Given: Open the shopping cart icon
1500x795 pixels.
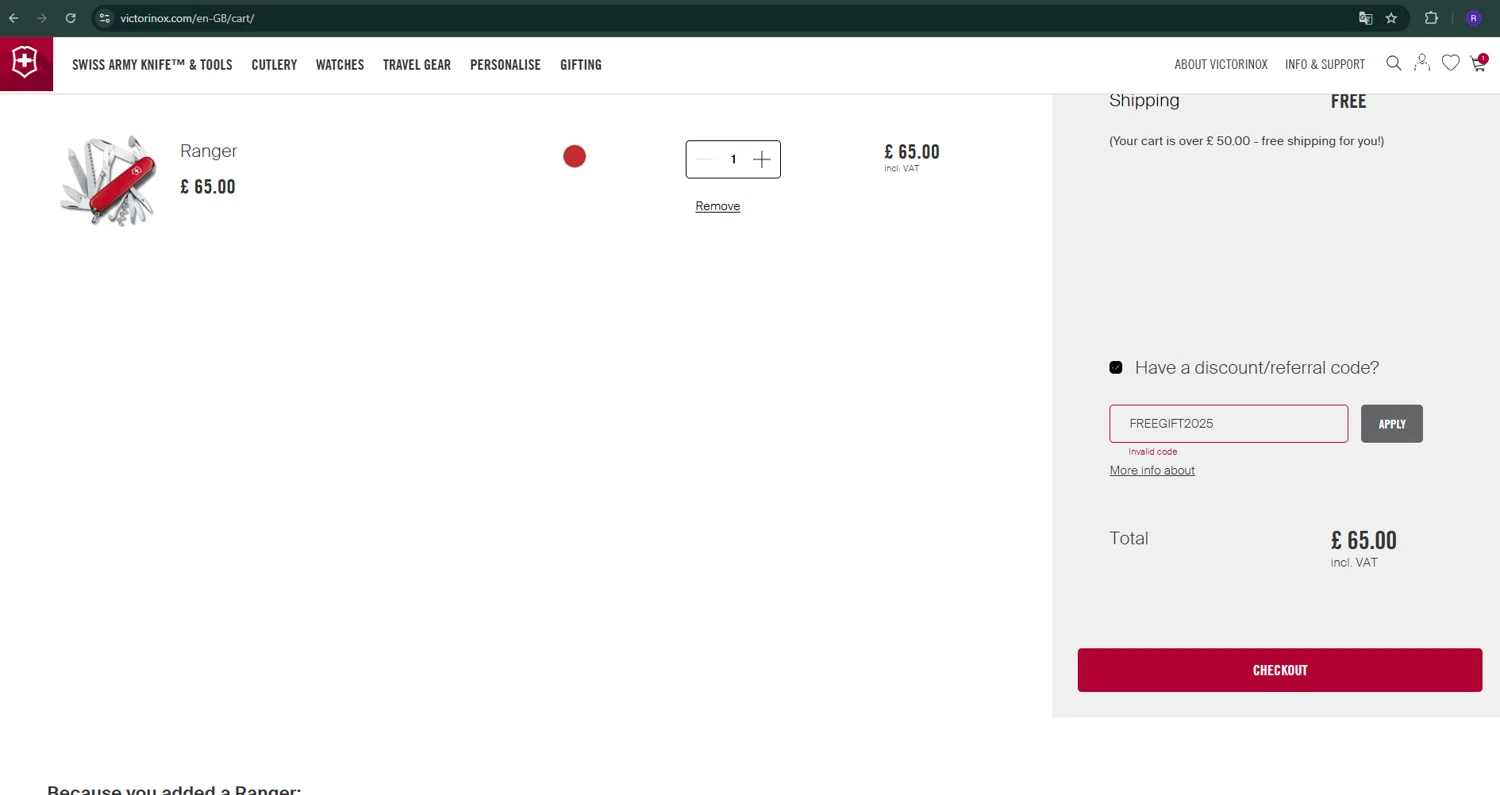Looking at the screenshot, I should [x=1478, y=63].
